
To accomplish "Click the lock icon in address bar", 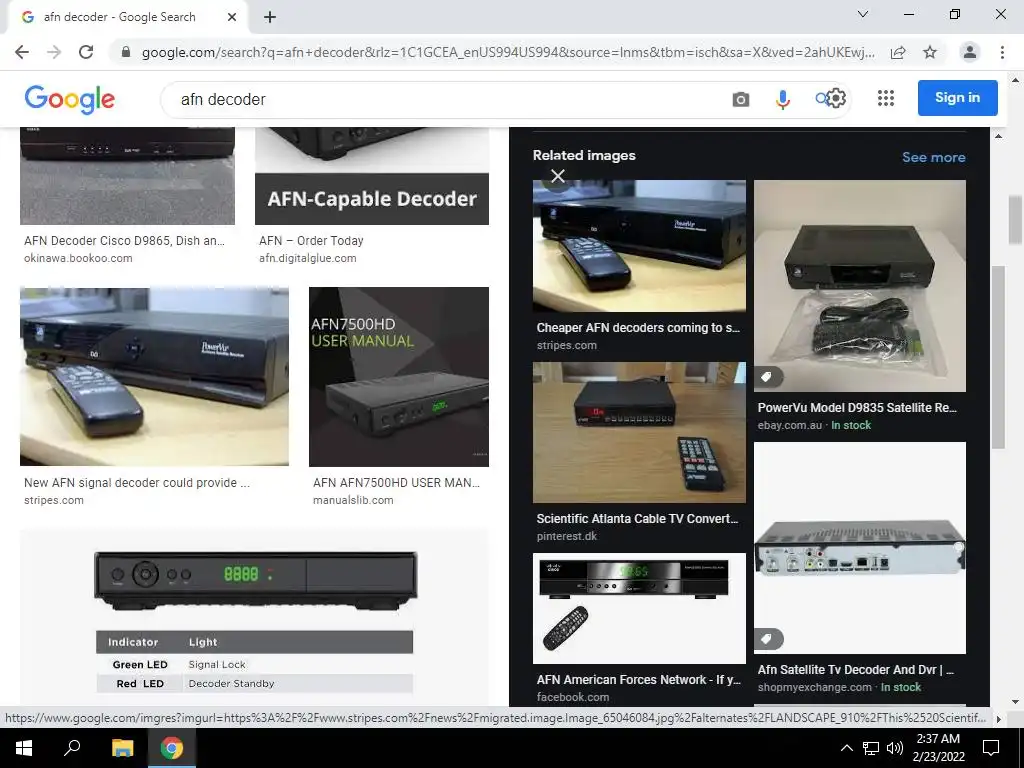I will (126, 52).
